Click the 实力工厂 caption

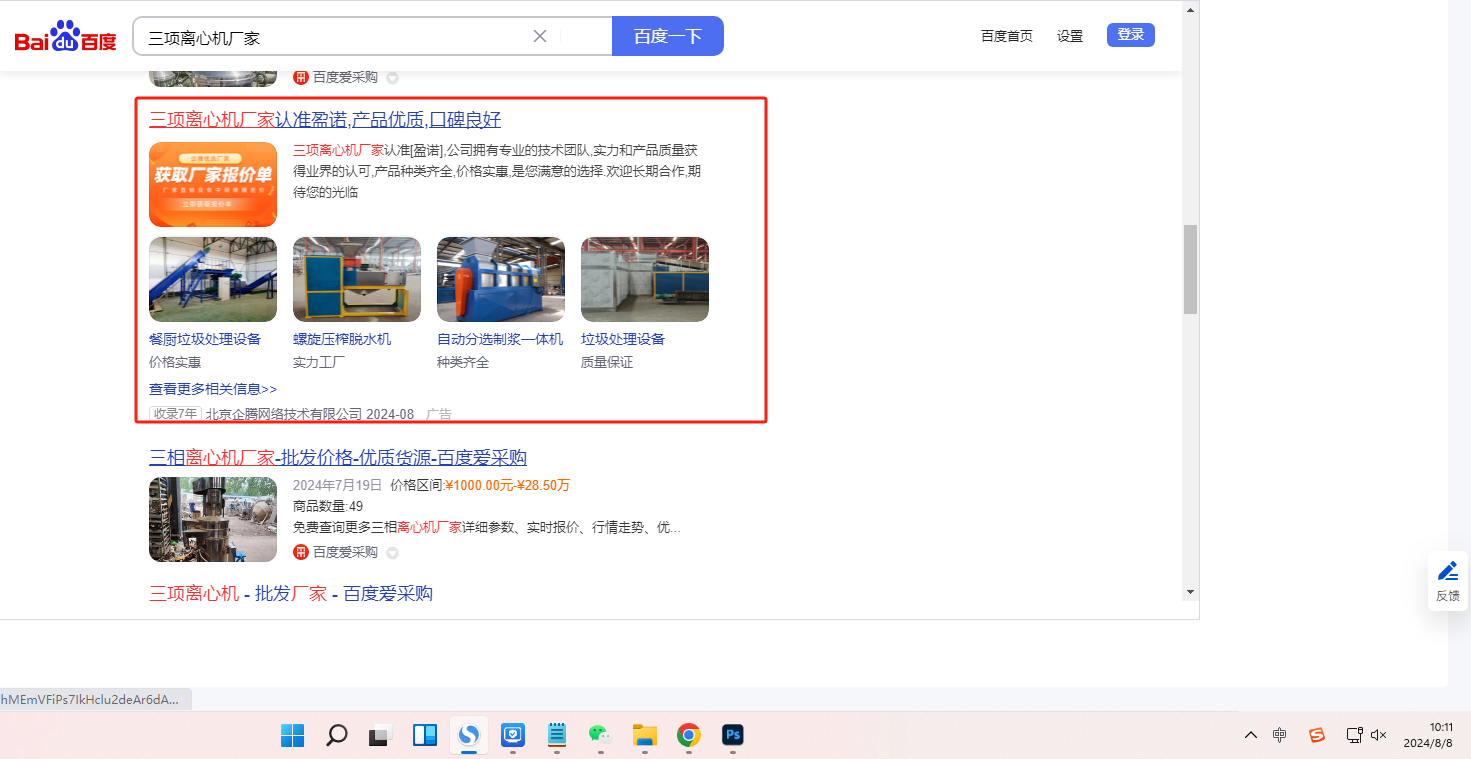(x=319, y=362)
